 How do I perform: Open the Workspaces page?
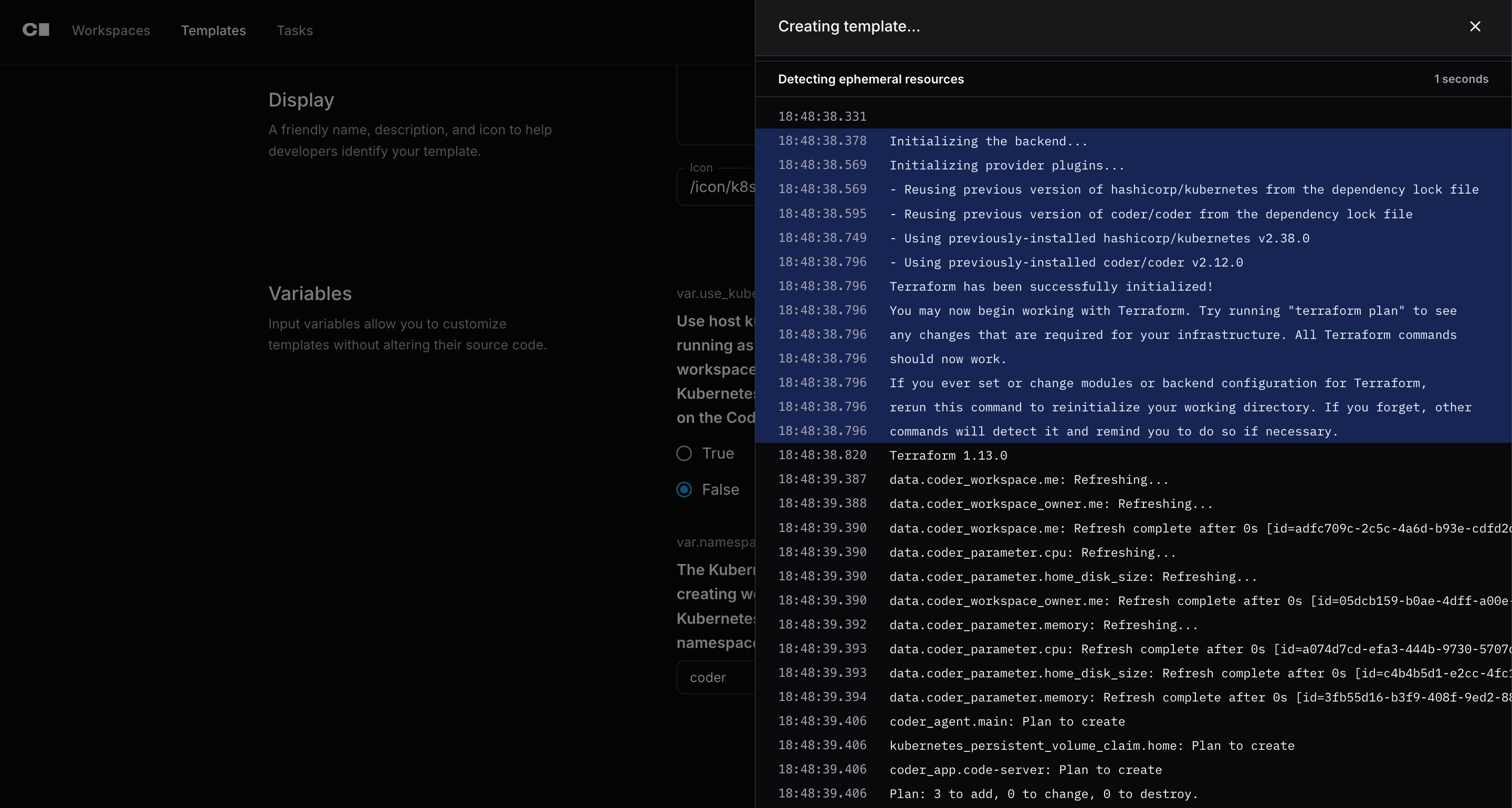pyautogui.click(x=111, y=30)
